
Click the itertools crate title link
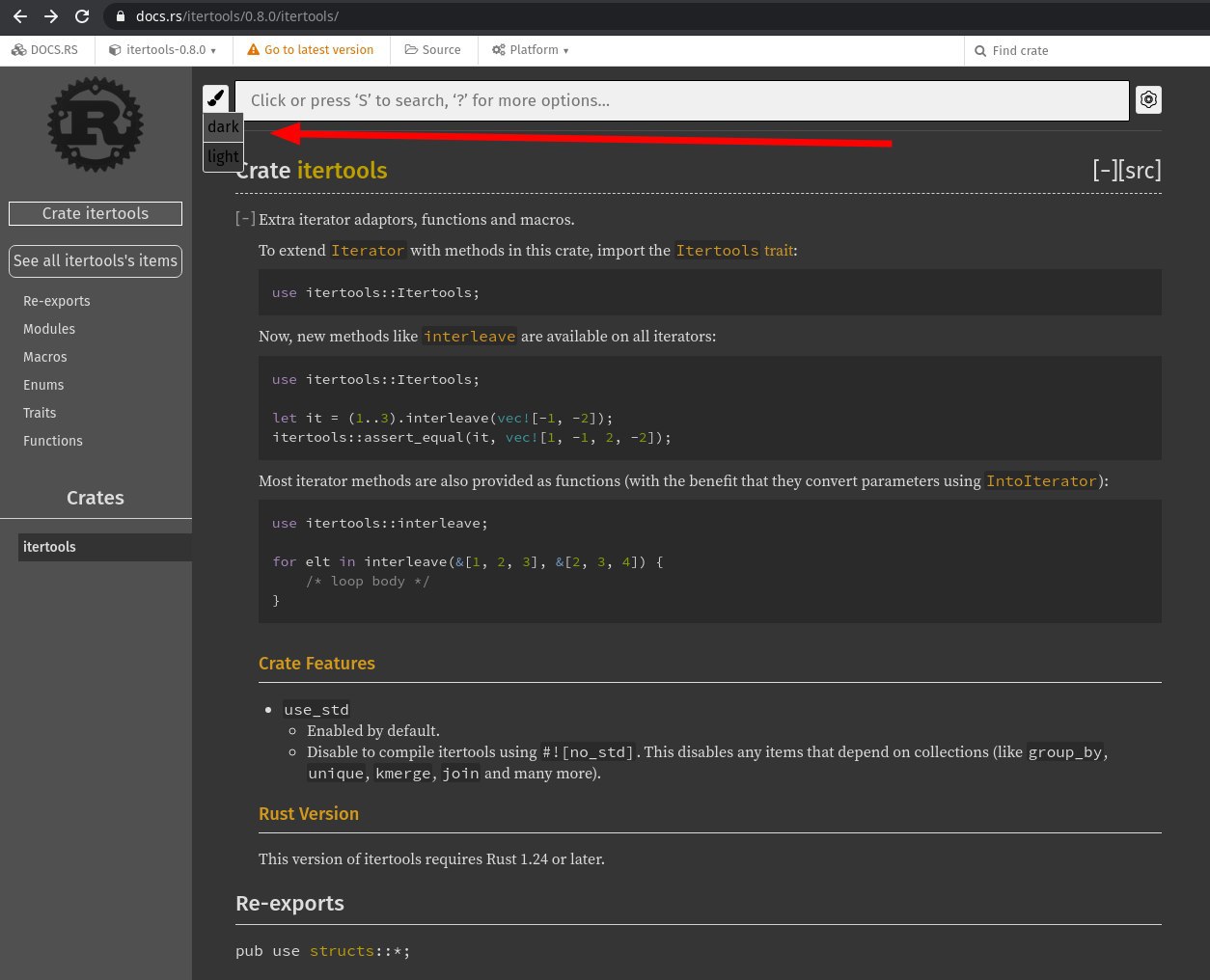tap(342, 171)
